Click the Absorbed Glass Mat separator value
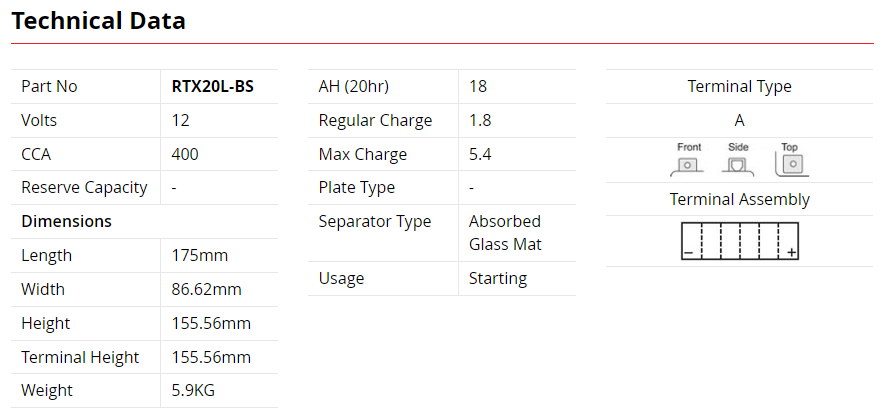896x418 pixels. 505,232
